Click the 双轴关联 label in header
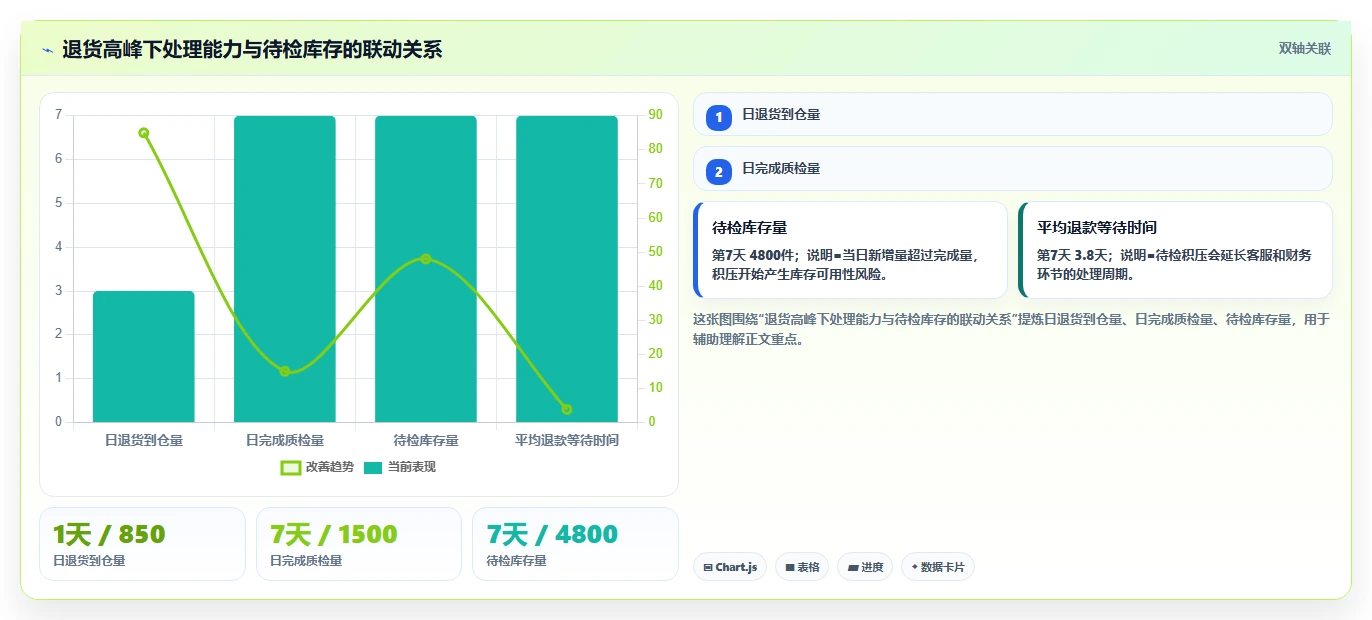 (x=1305, y=48)
